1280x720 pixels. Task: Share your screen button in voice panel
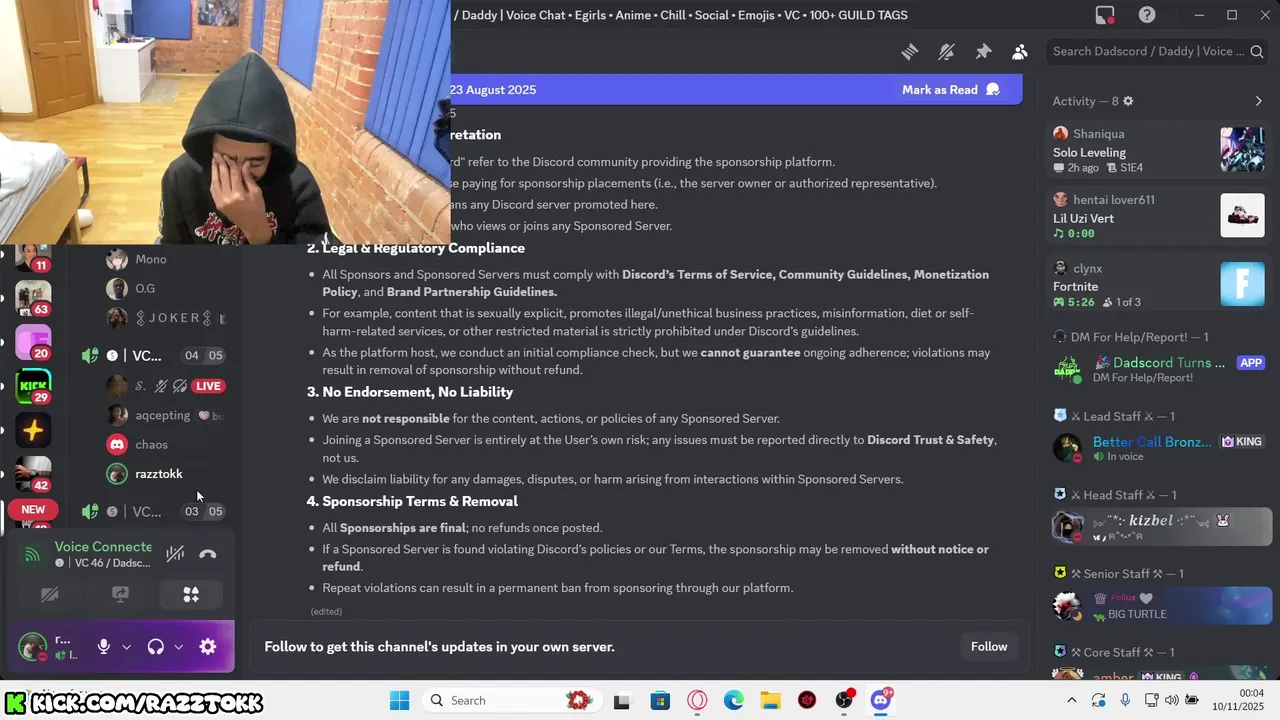pos(120,595)
